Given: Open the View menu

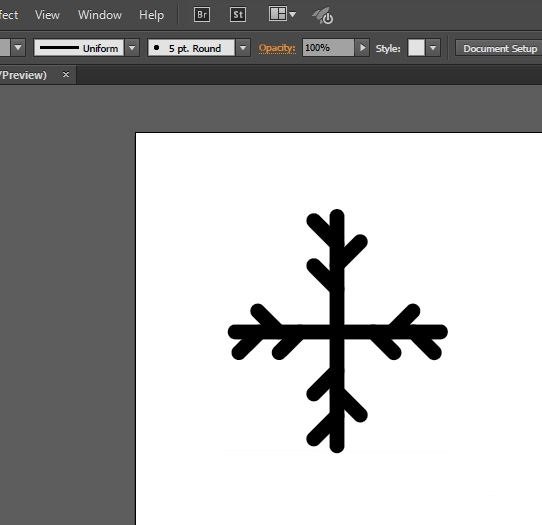Looking at the screenshot, I should pos(47,15).
